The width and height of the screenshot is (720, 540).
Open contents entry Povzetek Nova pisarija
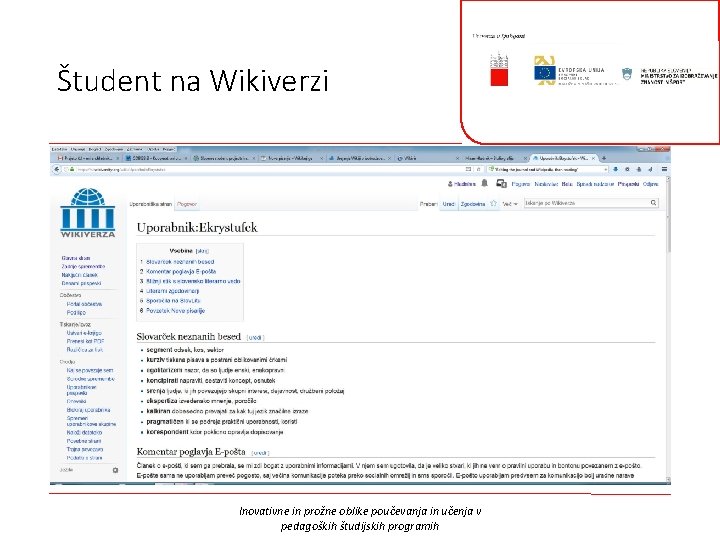coord(175,311)
